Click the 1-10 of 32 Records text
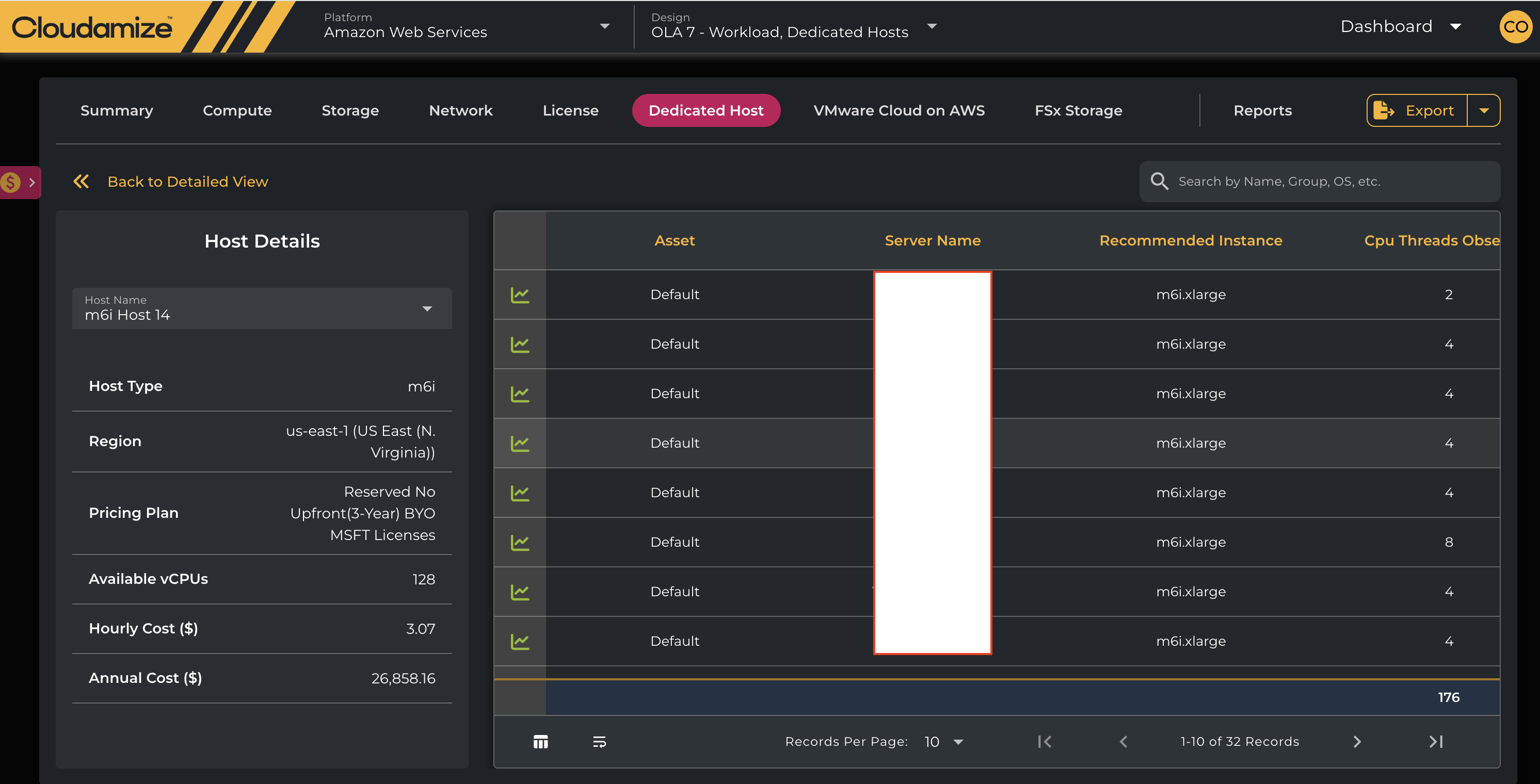 1240,742
